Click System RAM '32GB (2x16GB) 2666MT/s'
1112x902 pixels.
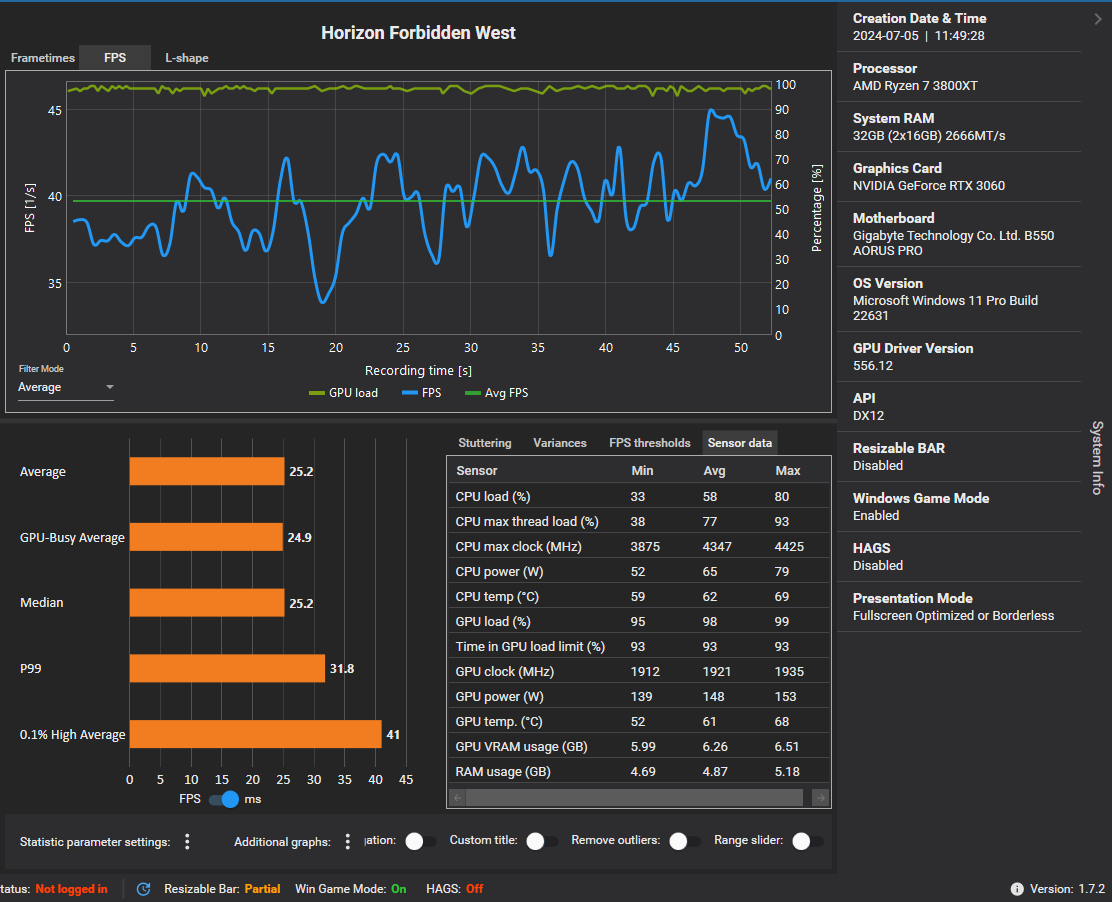928,135
